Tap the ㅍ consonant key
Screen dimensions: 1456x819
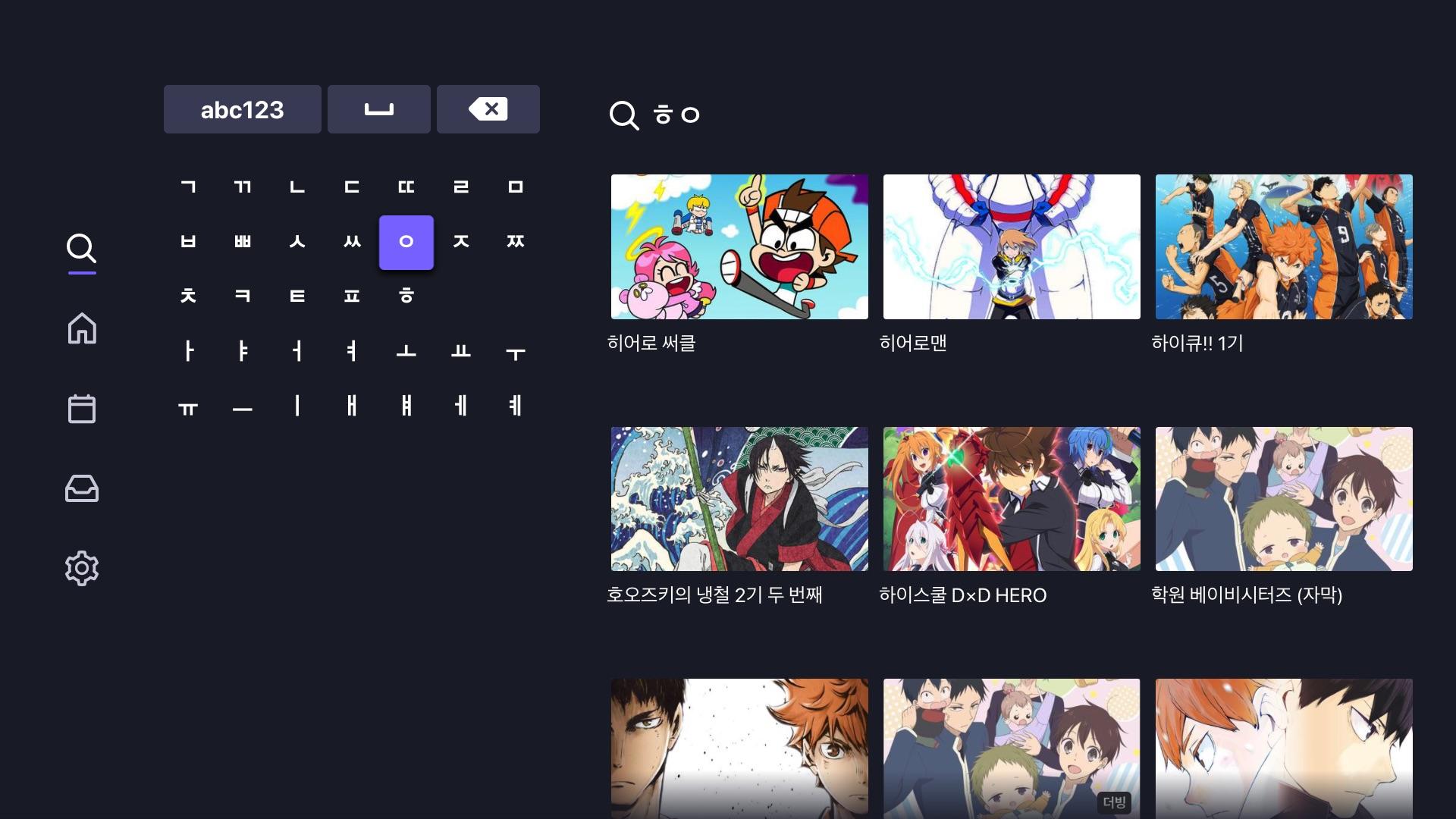tap(352, 297)
